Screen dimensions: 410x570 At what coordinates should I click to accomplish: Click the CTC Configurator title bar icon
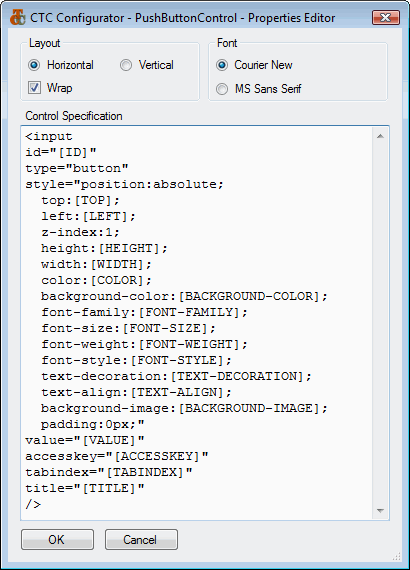click(18, 17)
